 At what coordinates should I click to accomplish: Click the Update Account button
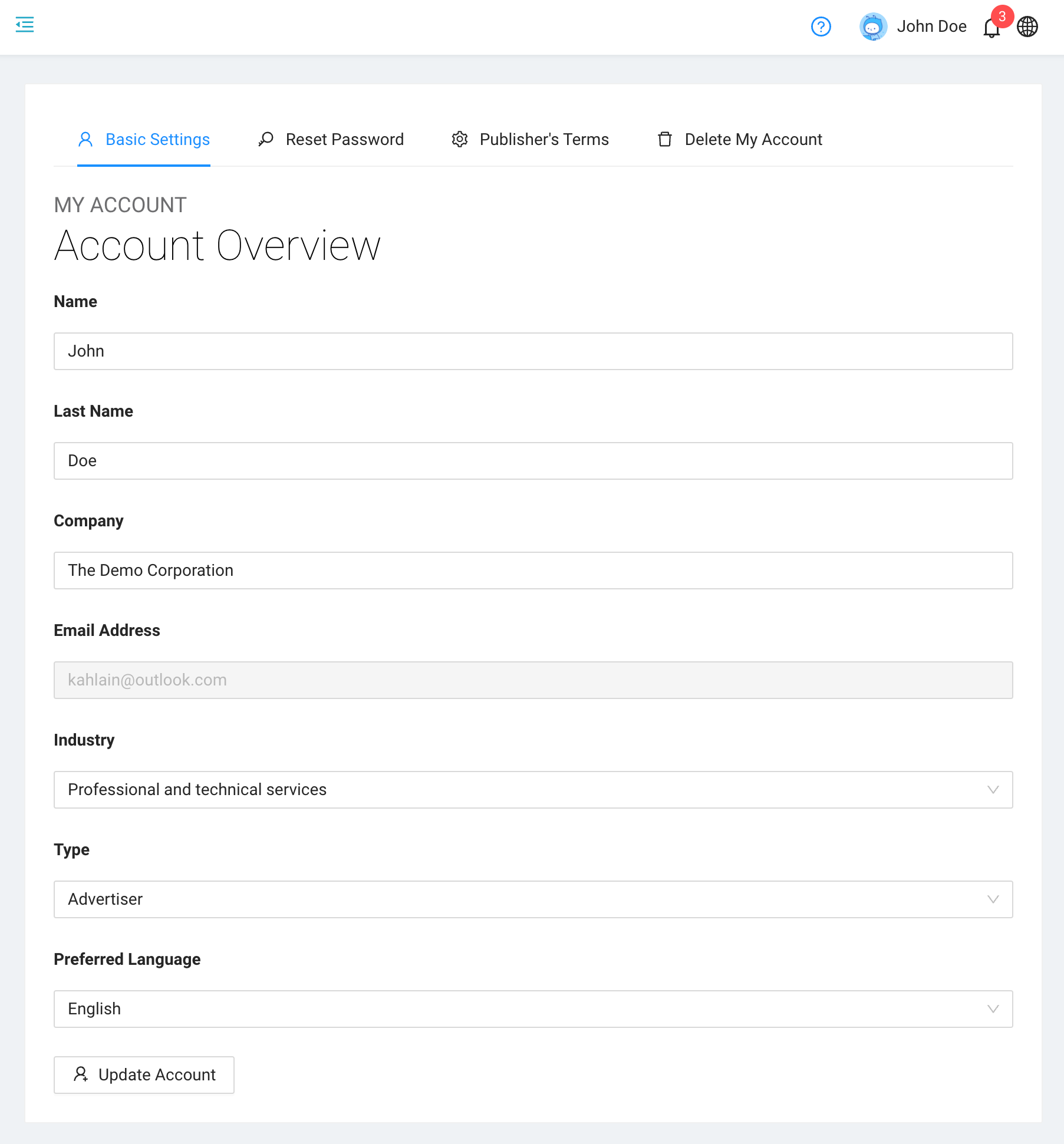coord(144,1075)
